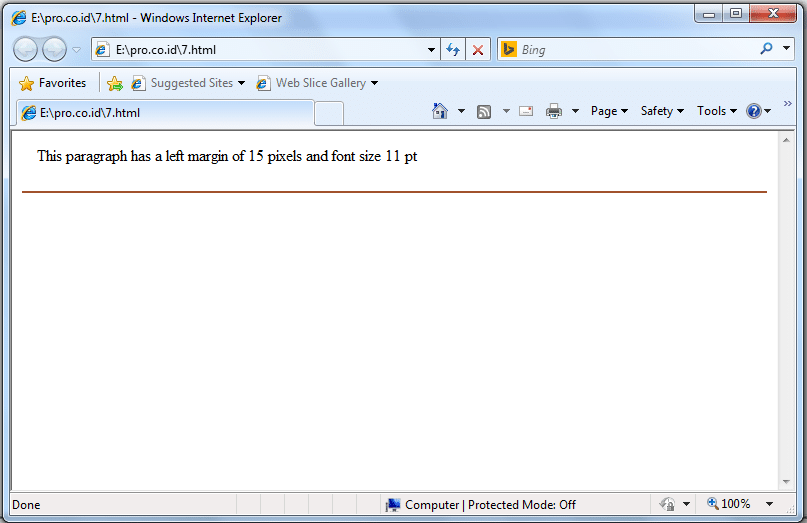Click the Read Mail envelope icon

(526, 111)
